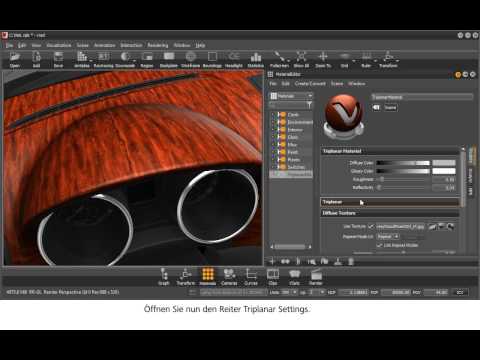Open Create/Convert menu in Material Editor

[x=310, y=83]
